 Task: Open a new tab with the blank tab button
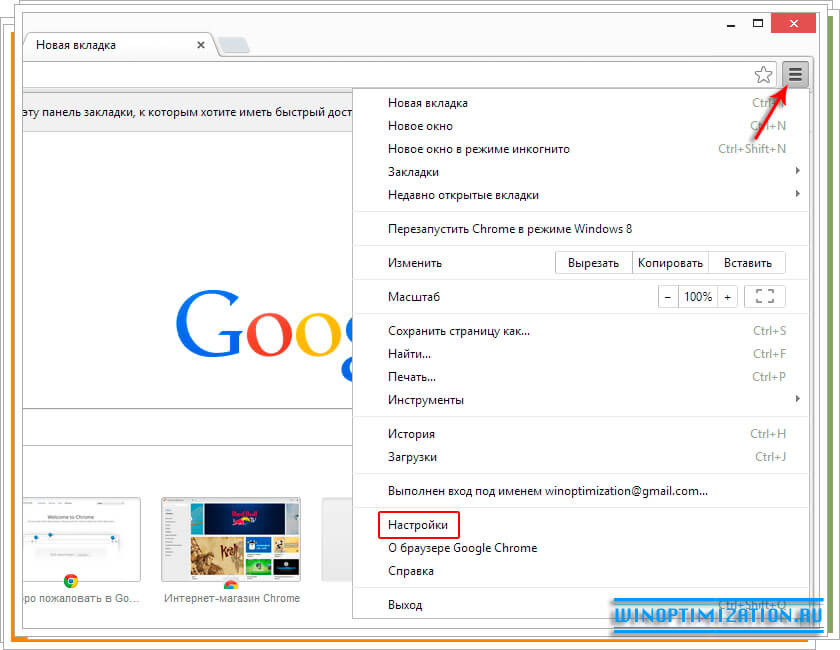[x=235, y=44]
